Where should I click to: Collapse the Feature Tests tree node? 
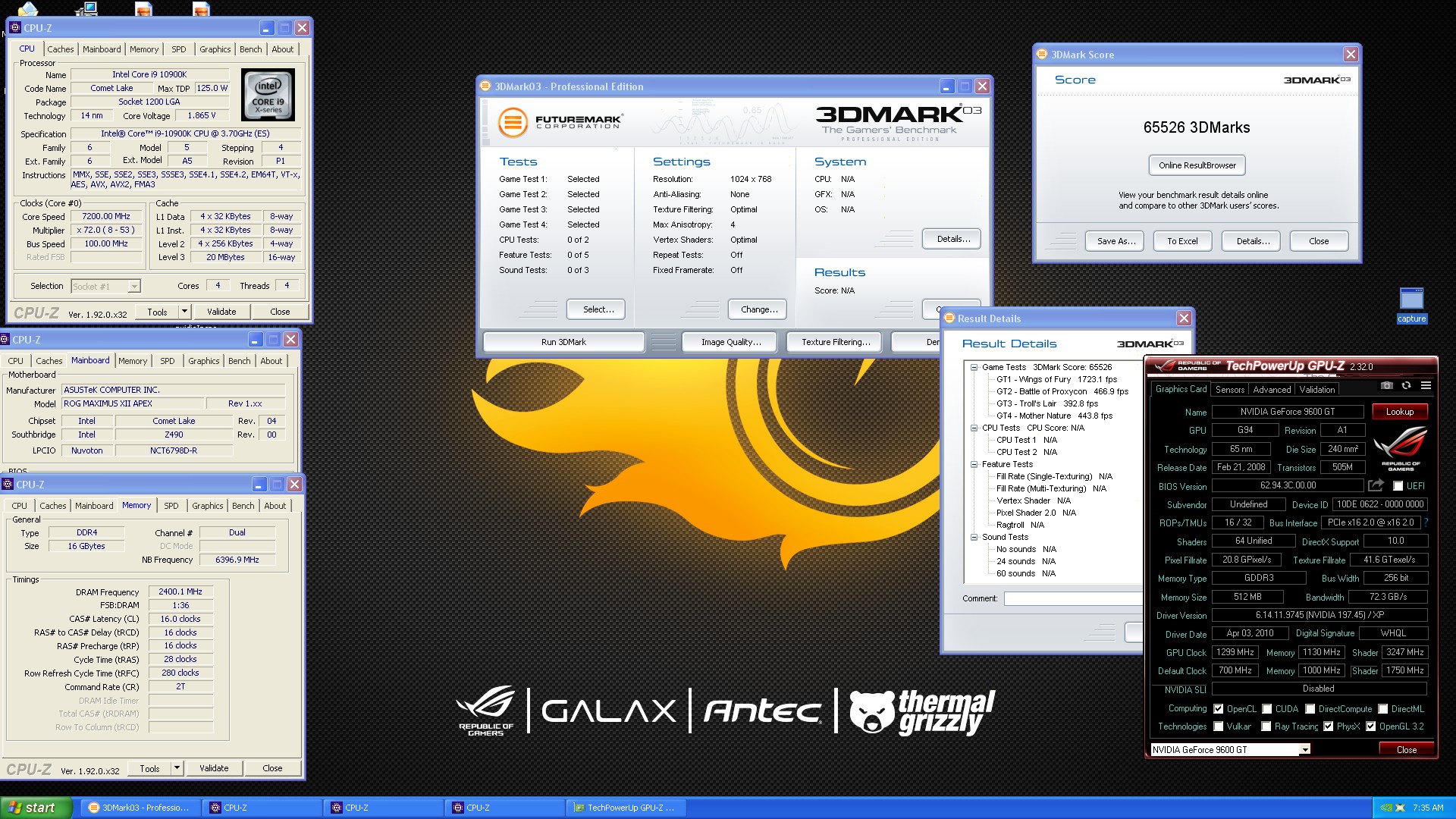tap(974, 464)
